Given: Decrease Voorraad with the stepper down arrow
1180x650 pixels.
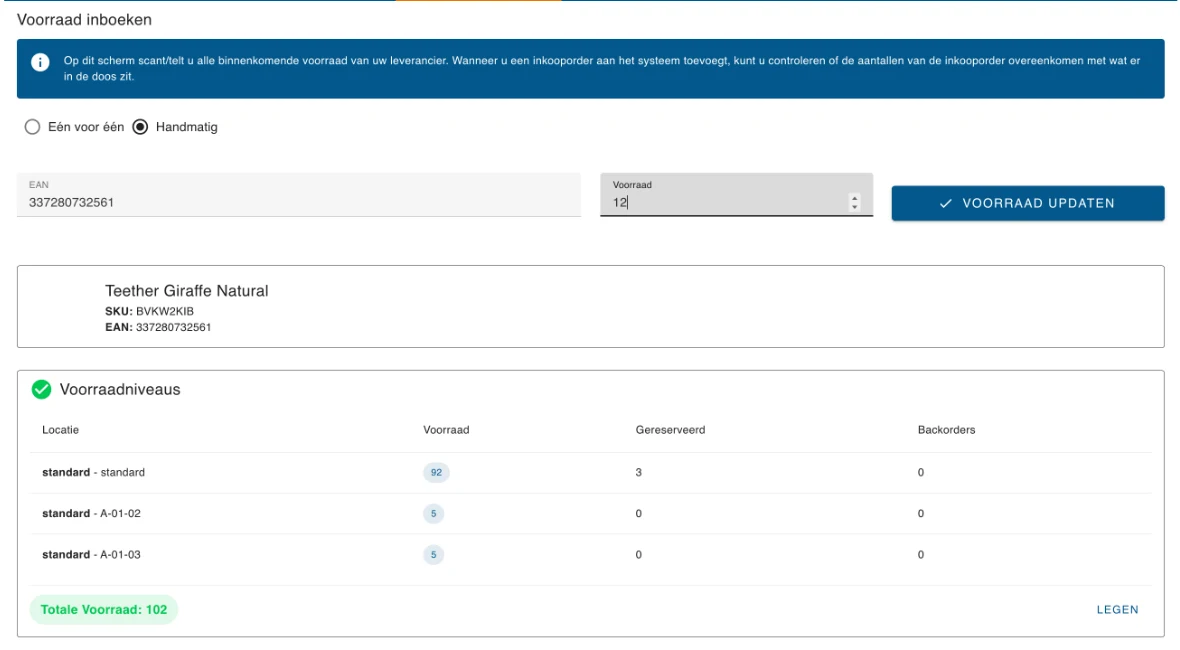Looking at the screenshot, I should pos(854,207).
